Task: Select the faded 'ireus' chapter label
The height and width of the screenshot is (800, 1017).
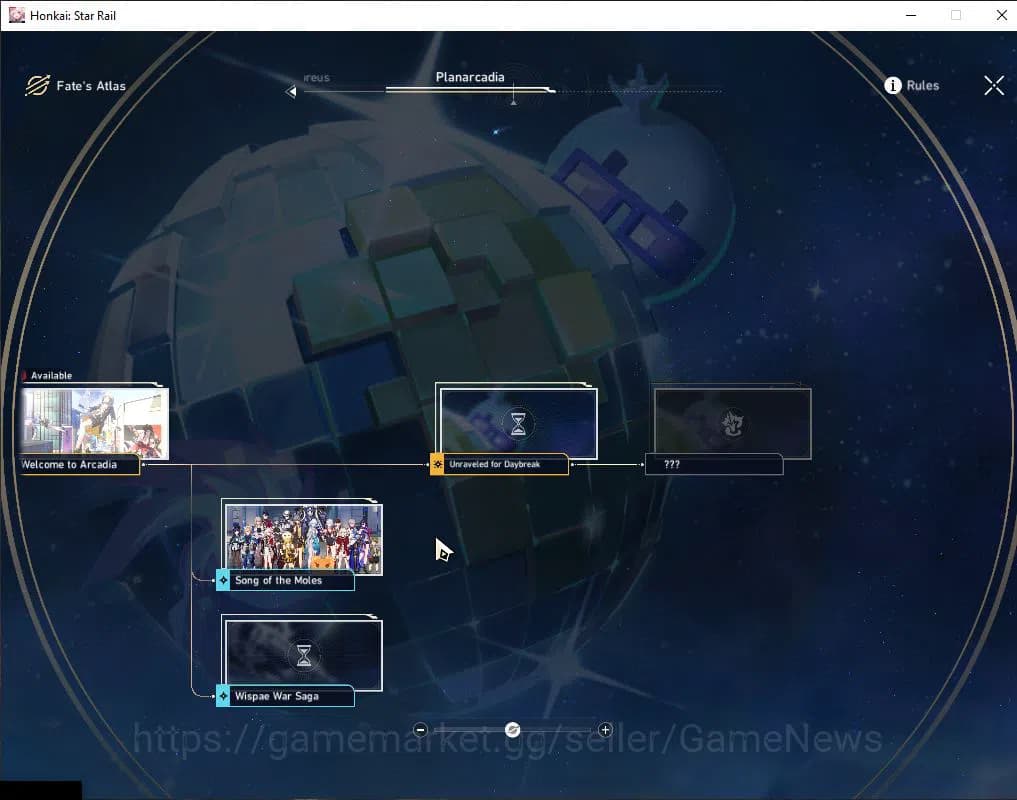Action: (x=318, y=77)
